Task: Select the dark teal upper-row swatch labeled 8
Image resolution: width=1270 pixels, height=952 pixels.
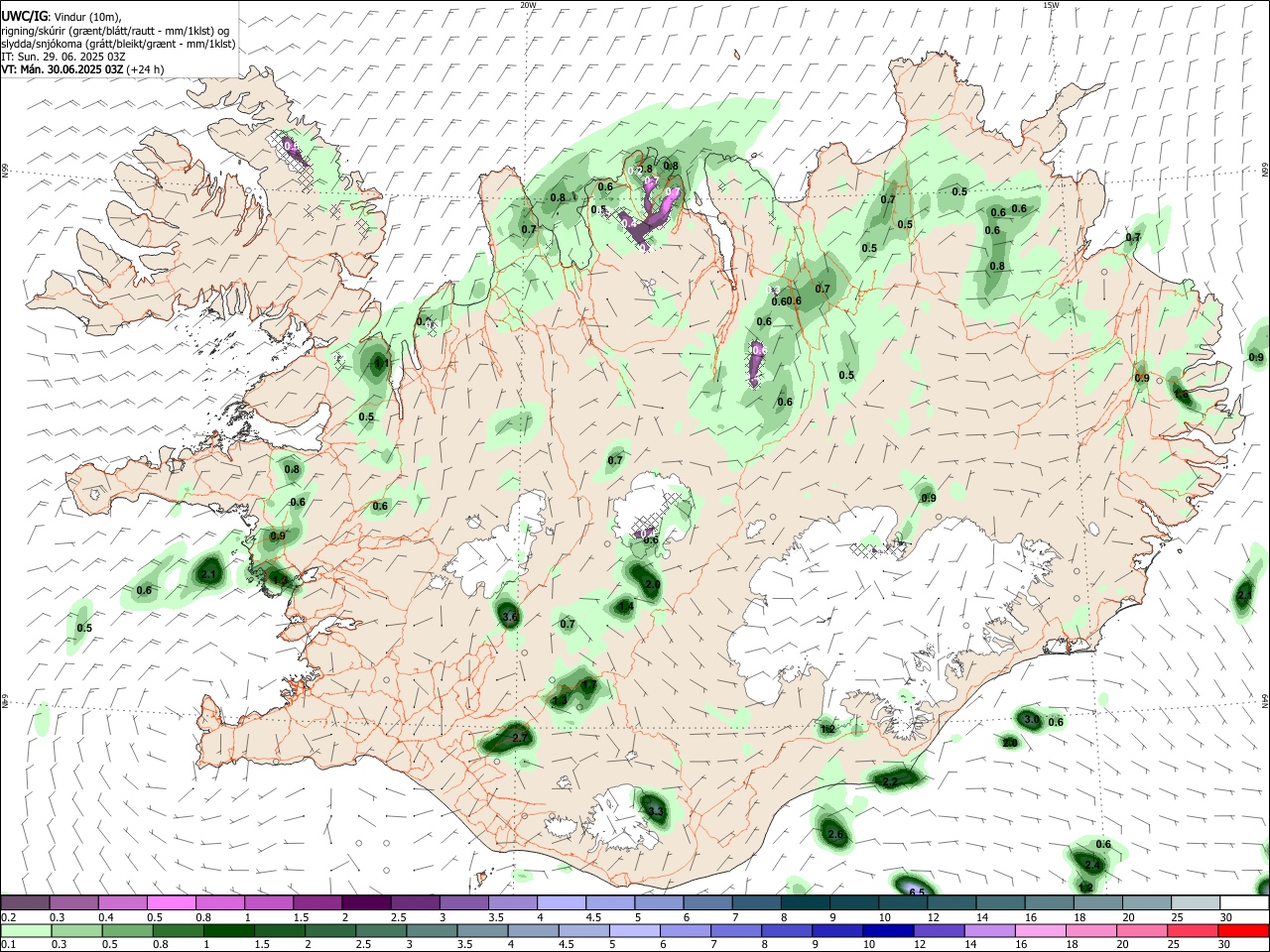Action: [x=806, y=903]
